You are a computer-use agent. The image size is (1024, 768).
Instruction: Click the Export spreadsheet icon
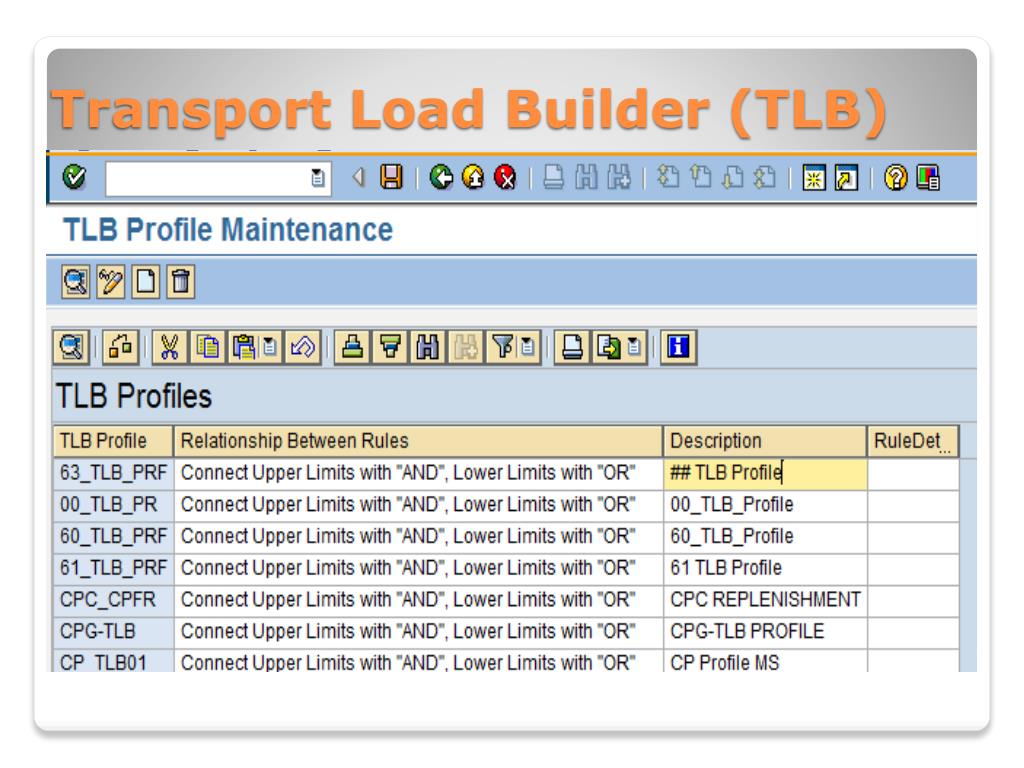609,347
